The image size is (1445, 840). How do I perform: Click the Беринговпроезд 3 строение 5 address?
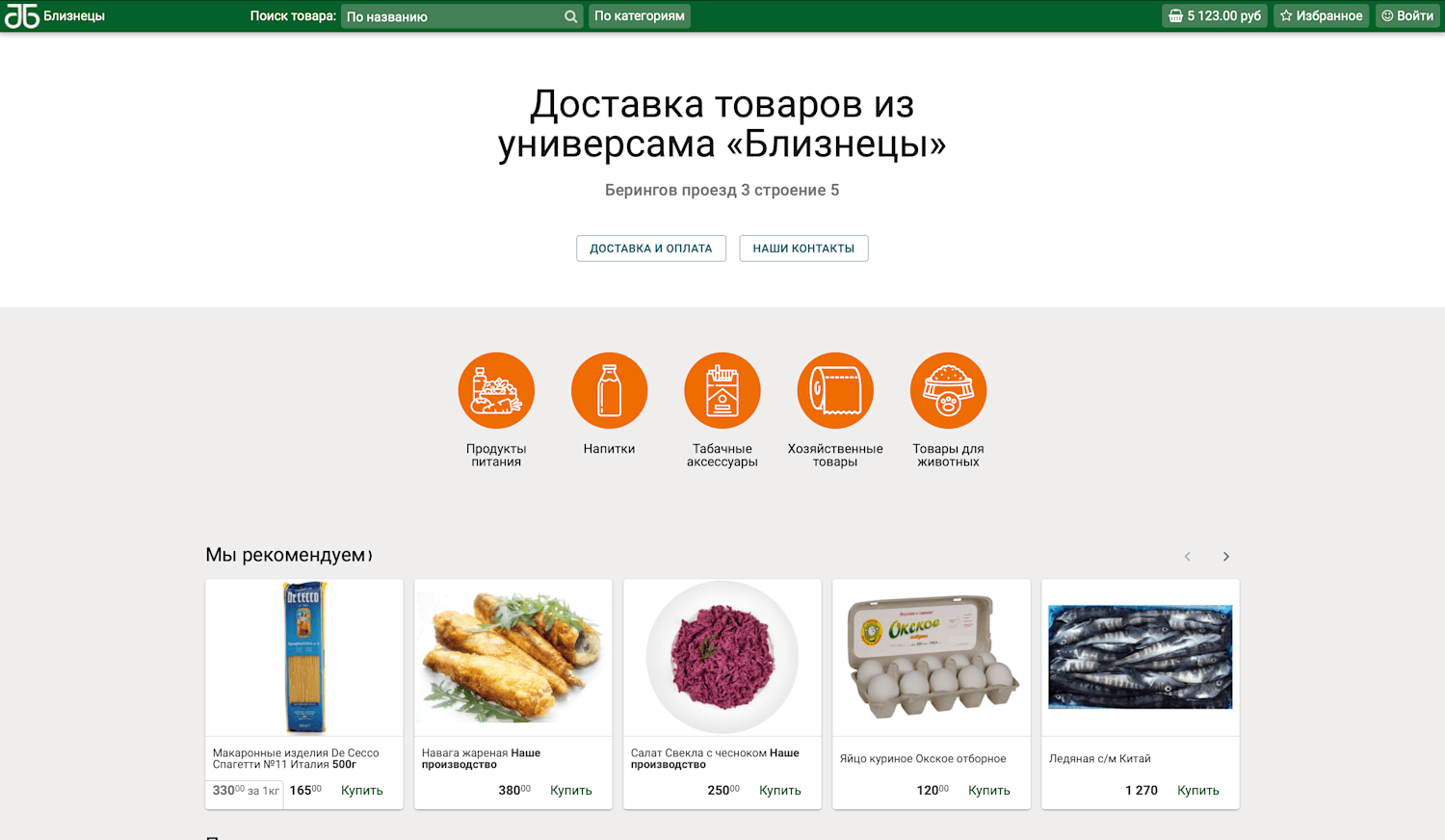(x=722, y=190)
